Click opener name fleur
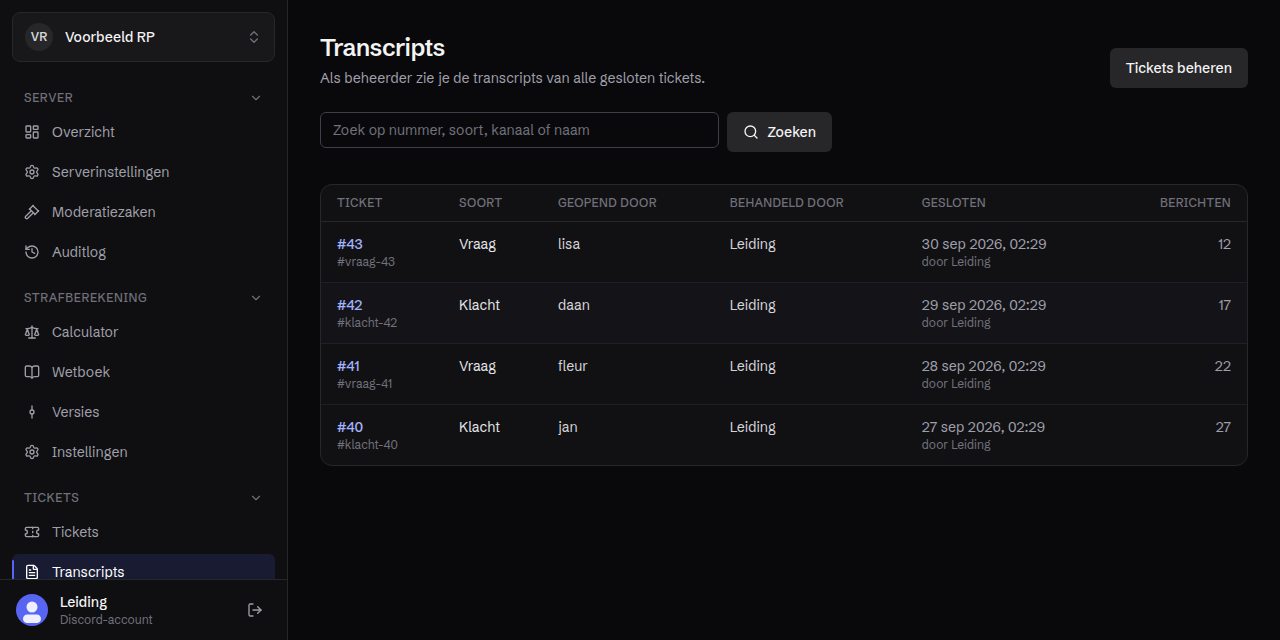The width and height of the screenshot is (1280, 640). pos(573,366)
